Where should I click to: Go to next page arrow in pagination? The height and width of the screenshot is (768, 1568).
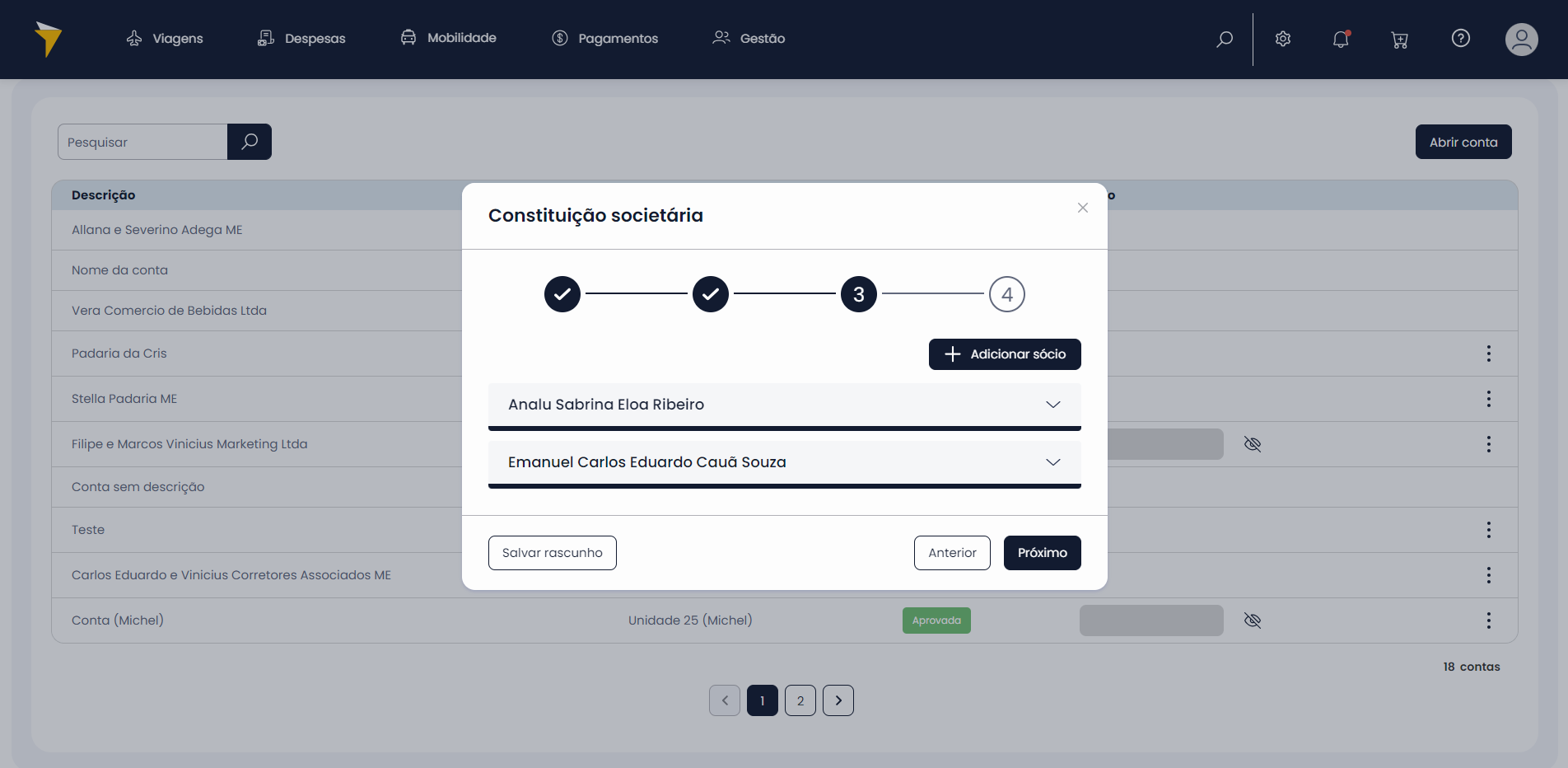click(x=838, y=700)
